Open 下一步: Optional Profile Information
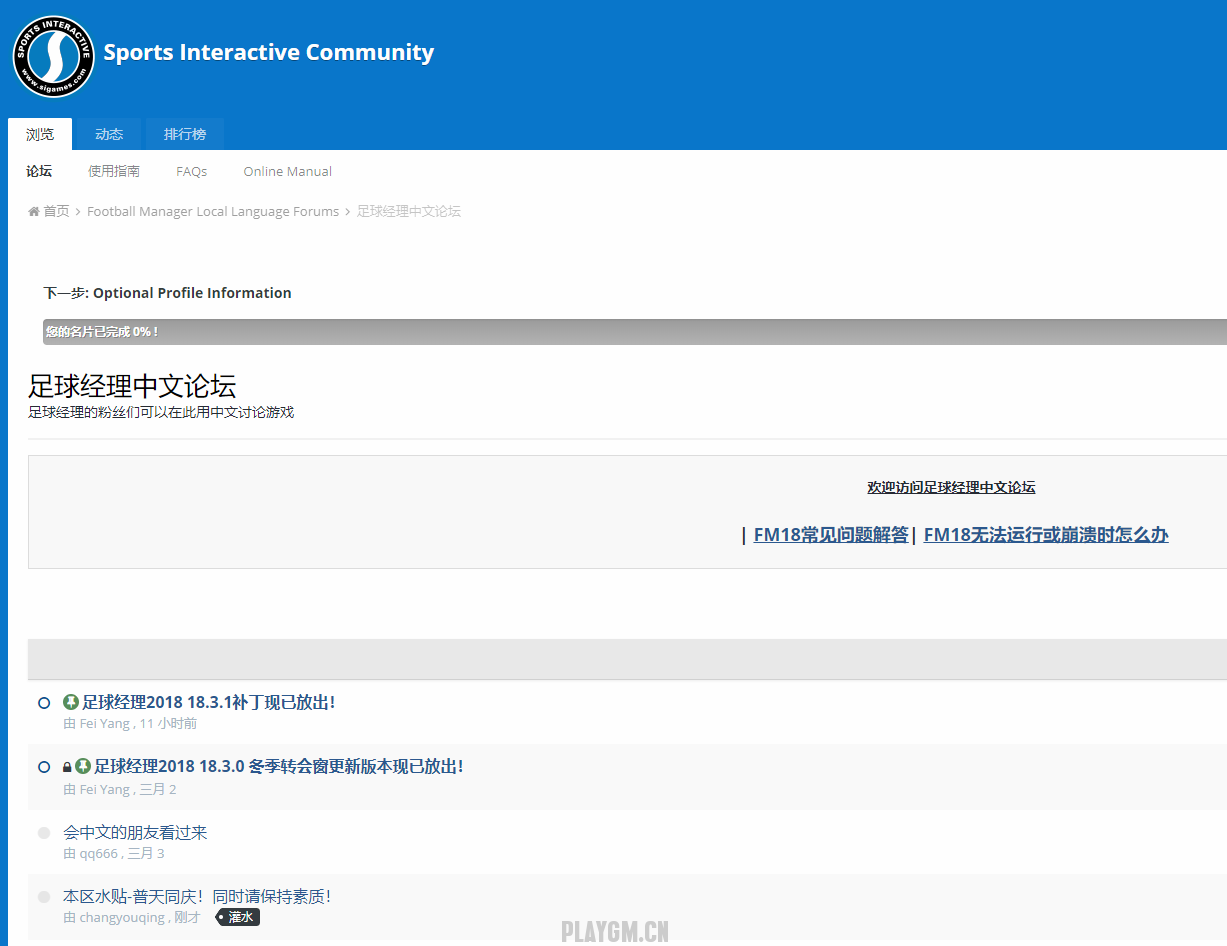 click(x=168, y=293)
